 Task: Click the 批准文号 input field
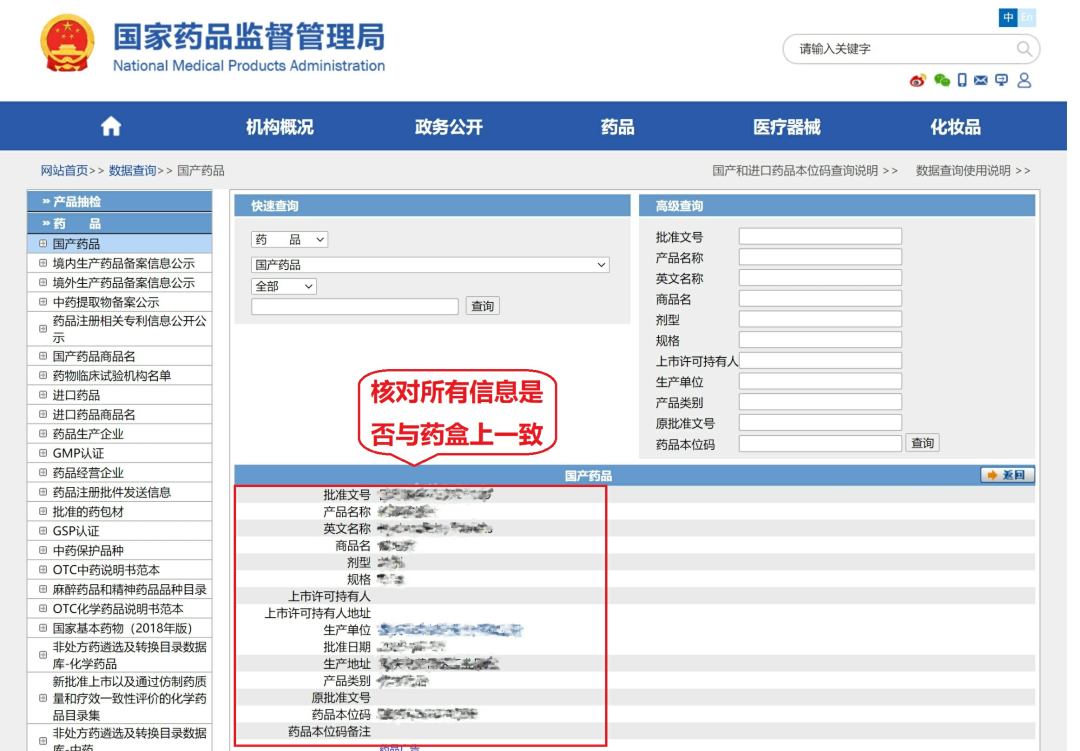(820, 237)
